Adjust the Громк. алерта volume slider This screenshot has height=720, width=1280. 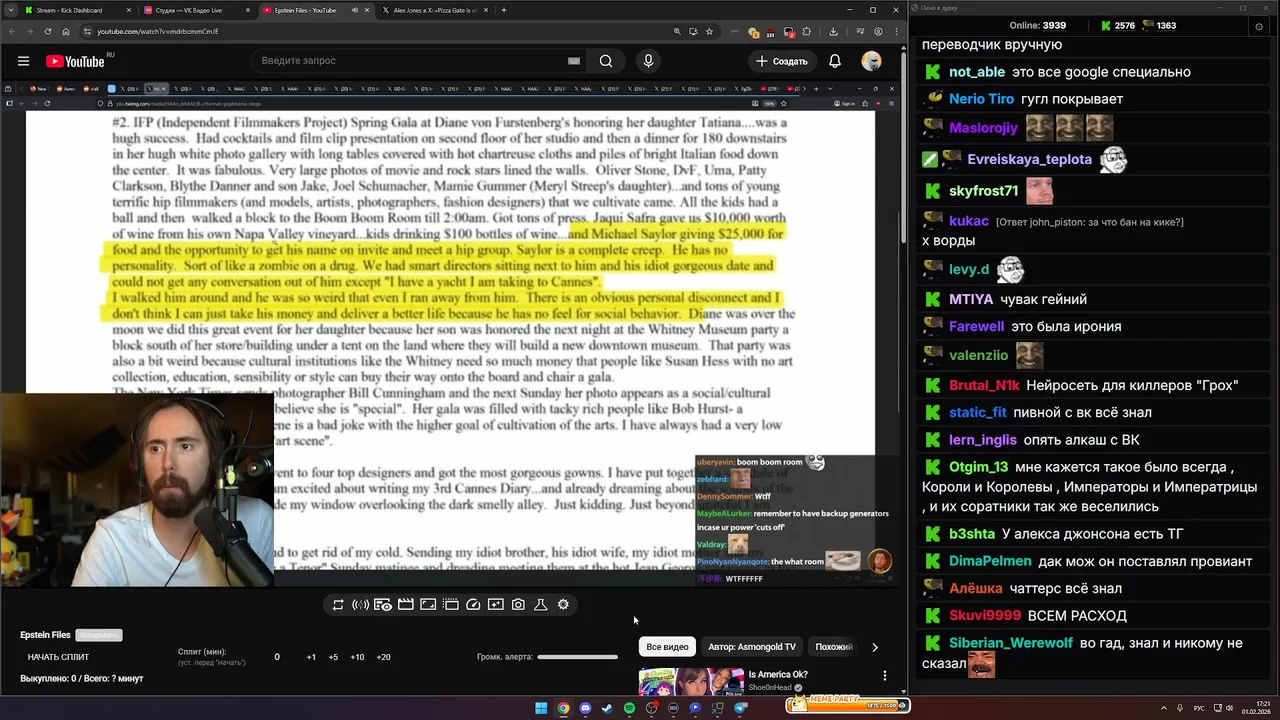(x=577, y=657)
